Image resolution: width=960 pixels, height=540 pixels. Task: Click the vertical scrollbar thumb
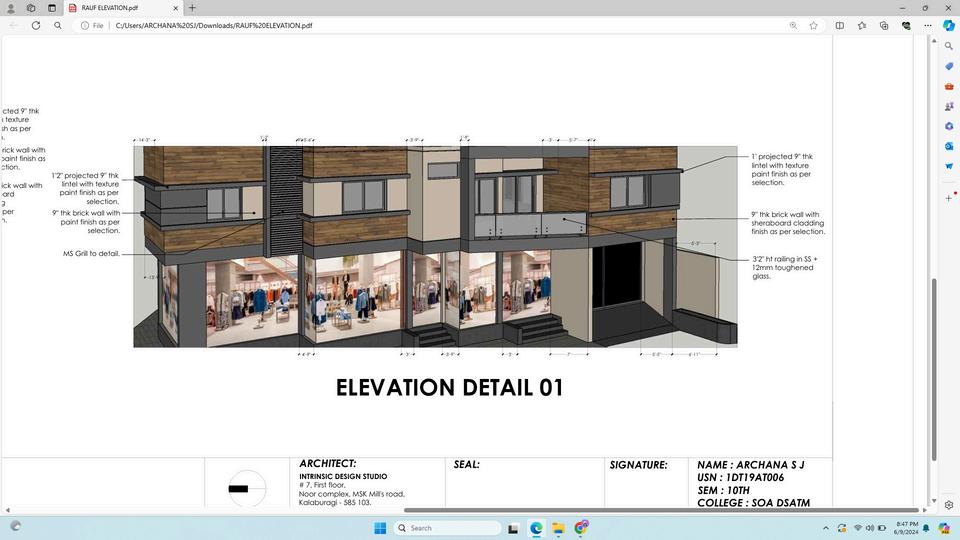(x=934, y=369)
